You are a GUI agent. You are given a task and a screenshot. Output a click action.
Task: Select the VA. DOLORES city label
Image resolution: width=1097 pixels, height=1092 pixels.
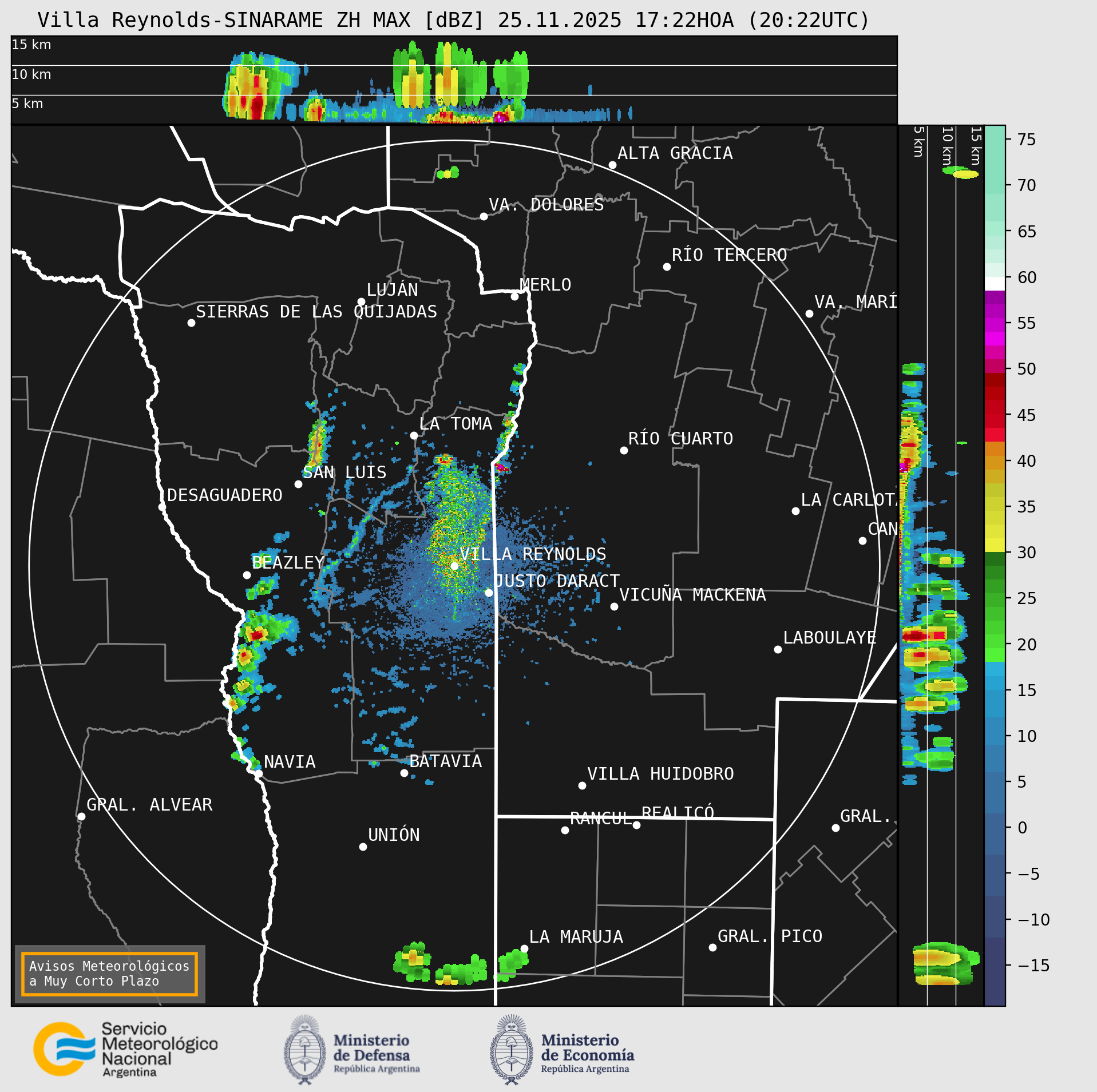coord(546,205)
